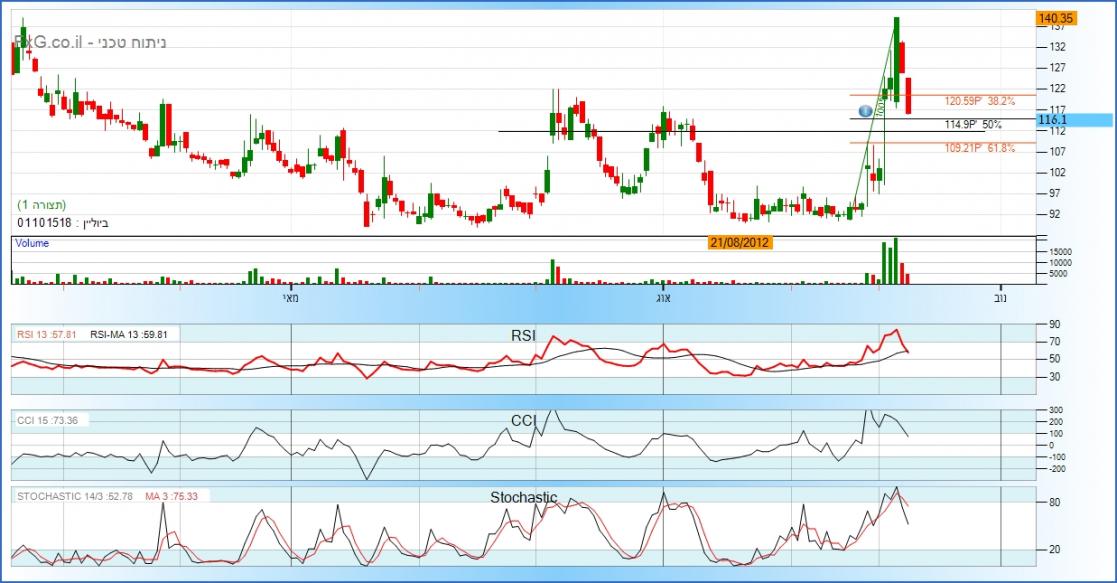This screenshot has height=583, width=1117.
Task: Click the אוג month axis label
Action: [x=662, y=297]
